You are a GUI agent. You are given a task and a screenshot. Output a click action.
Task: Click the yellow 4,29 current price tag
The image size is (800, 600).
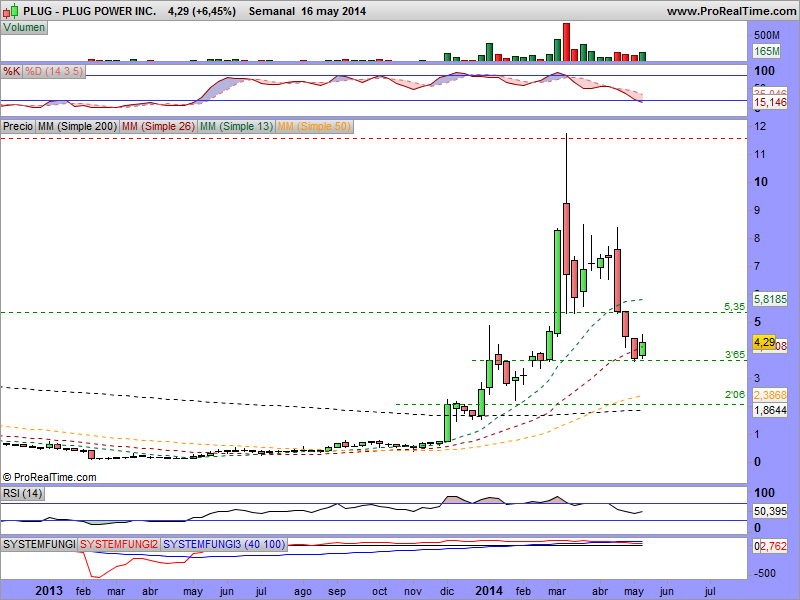click(764, 342)
